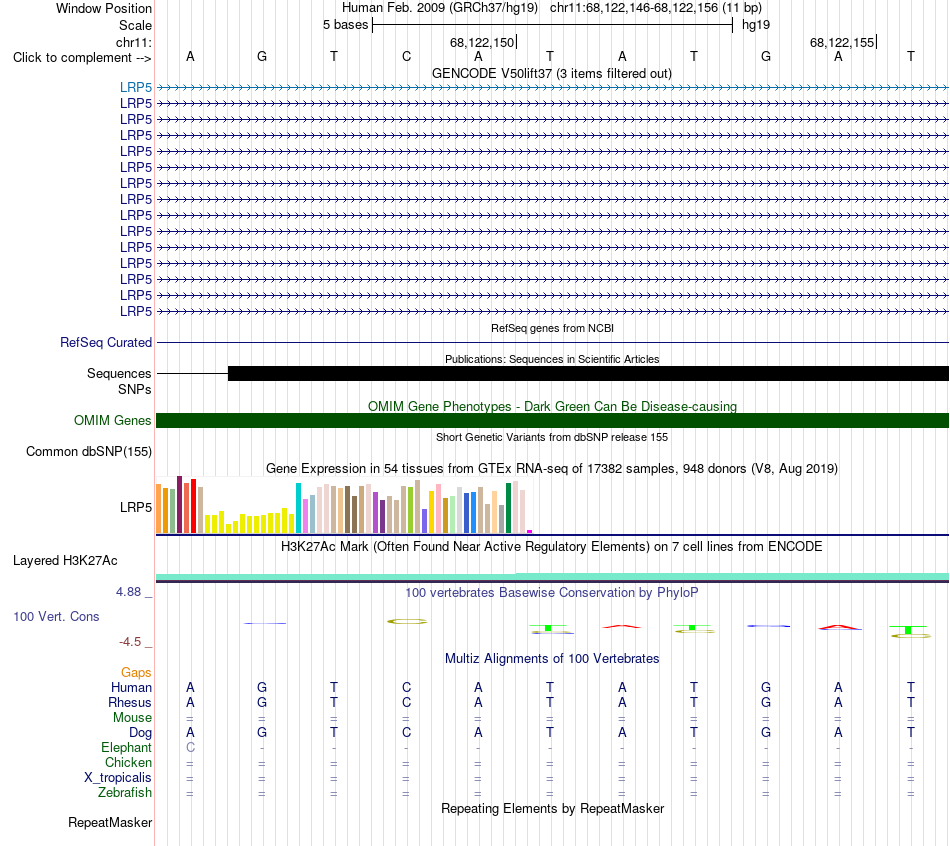Click the -4.5 PhyloP lower scale value
This screenshot has height=846, width=950.
point(130,642)
